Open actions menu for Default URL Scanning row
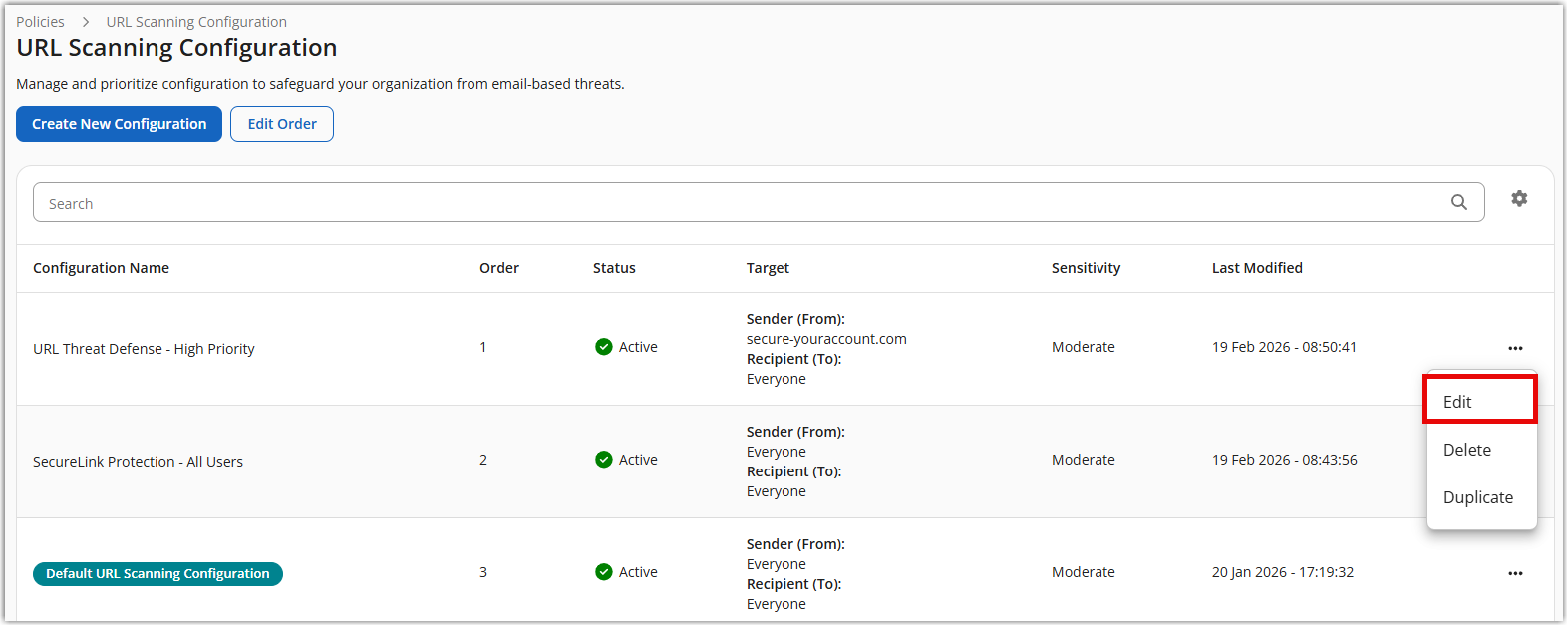 (x=1514, y=573)
